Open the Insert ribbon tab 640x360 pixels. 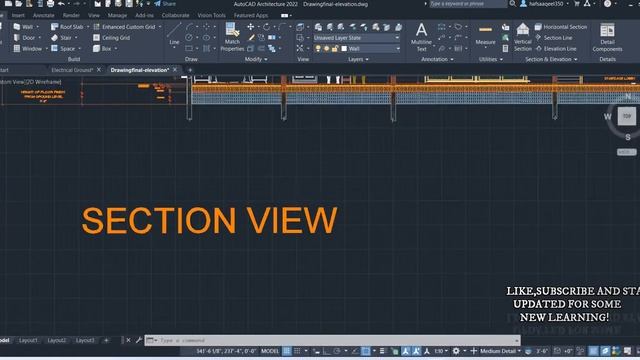pyautogui.click(x=18, y=15)
